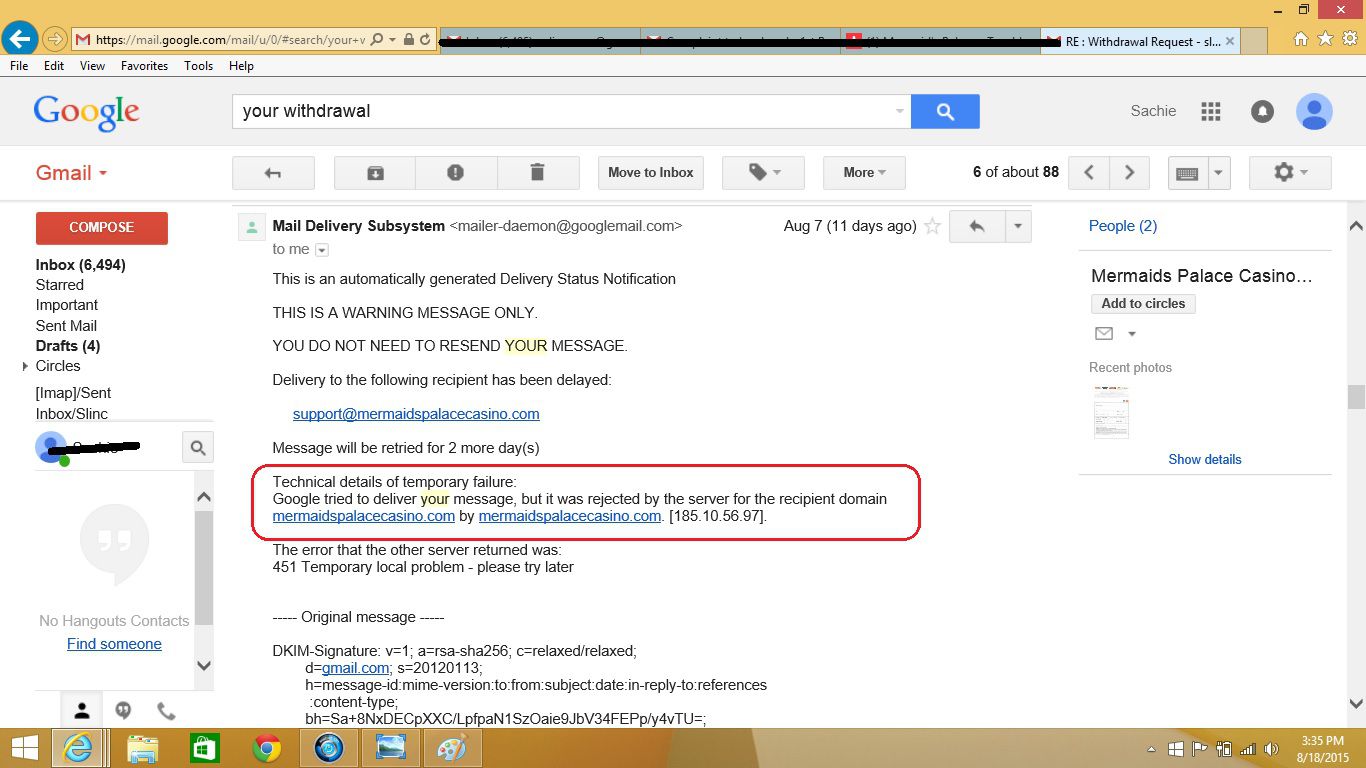Viewport: 1366px width, 768px height.
Task: Open the search options dropdown arrow
Action: coord(899,111)
